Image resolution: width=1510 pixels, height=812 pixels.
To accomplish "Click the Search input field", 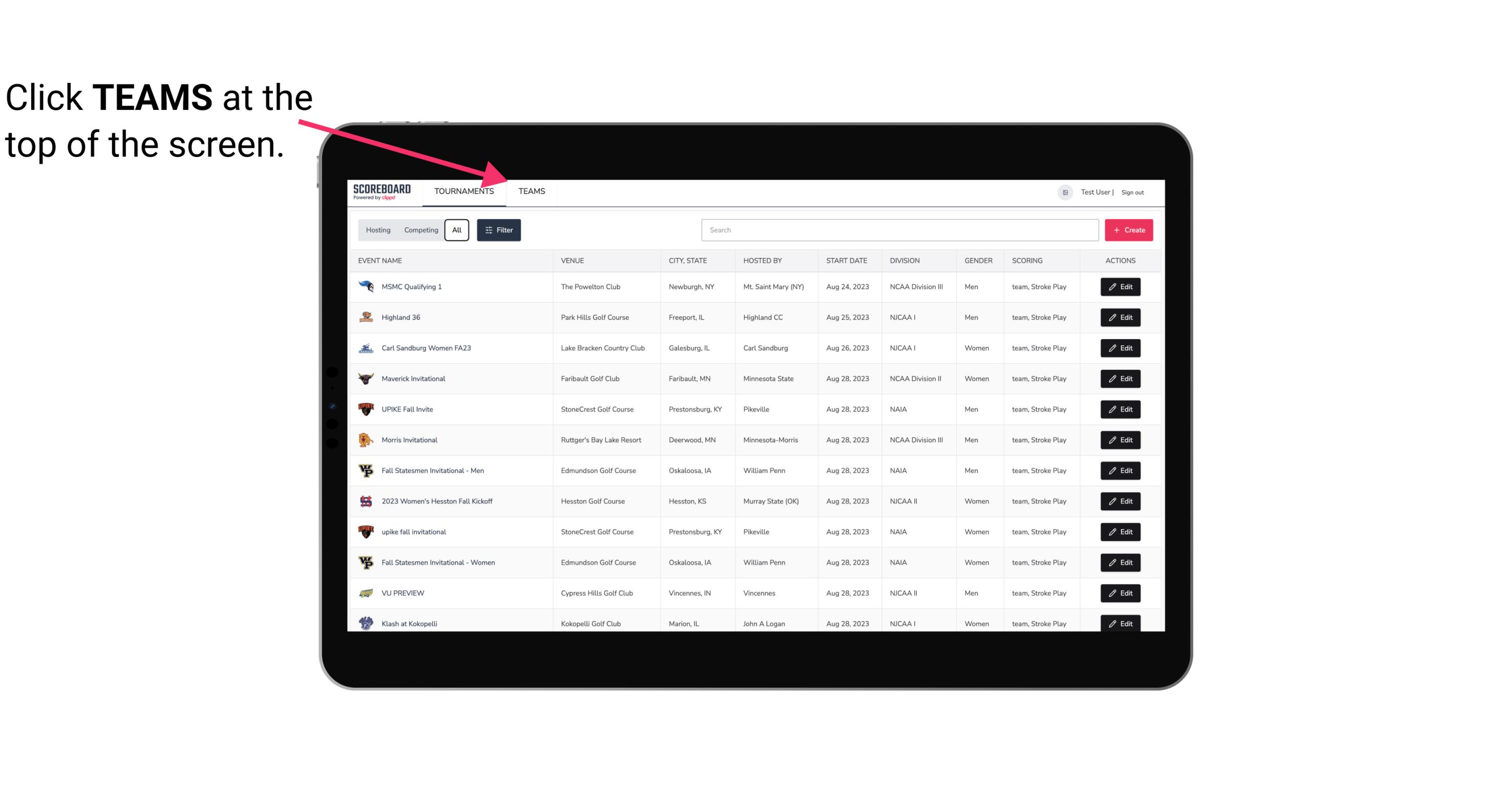I will coord(896,230).
